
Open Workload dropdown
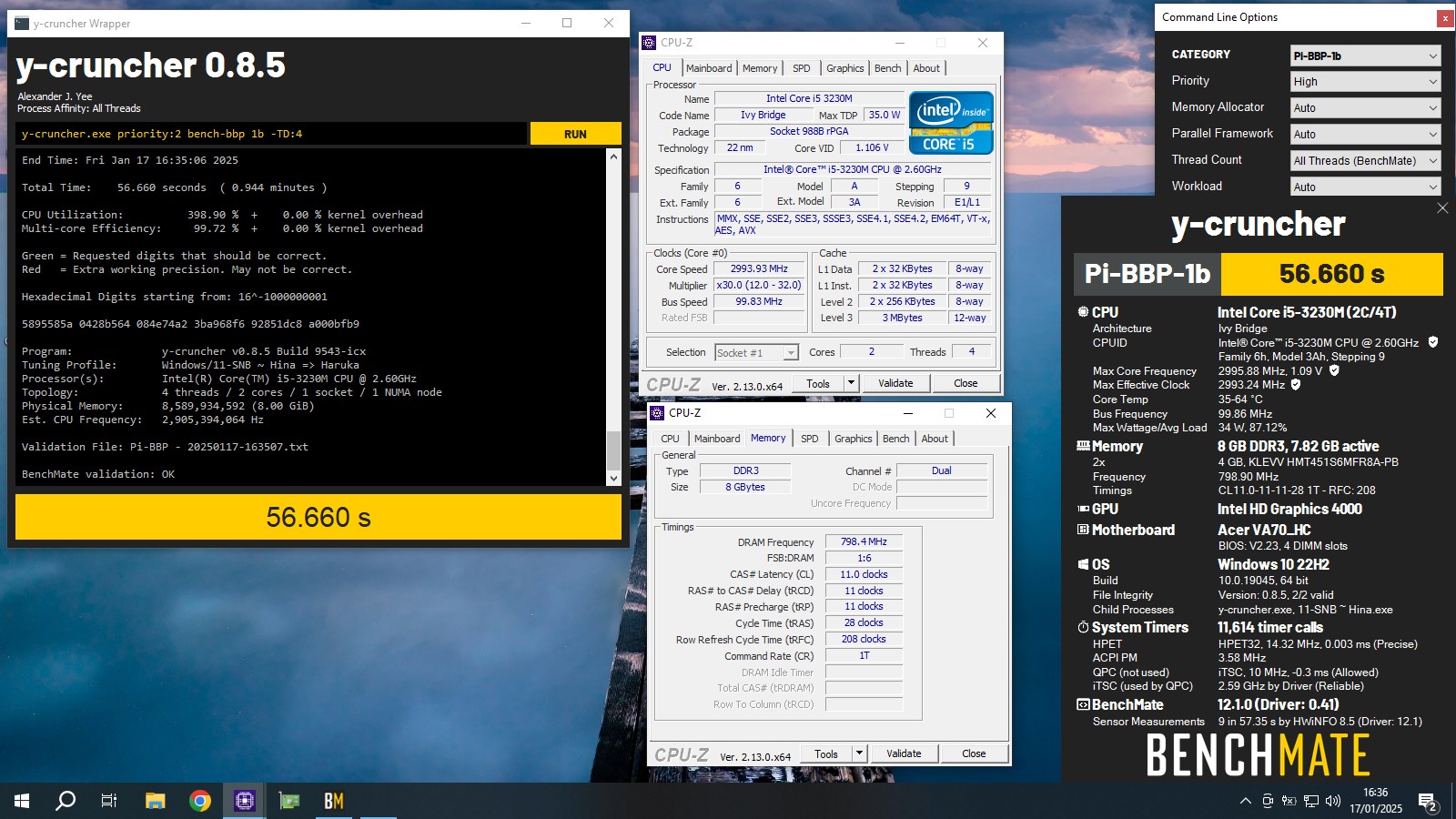coord(1365,187)
